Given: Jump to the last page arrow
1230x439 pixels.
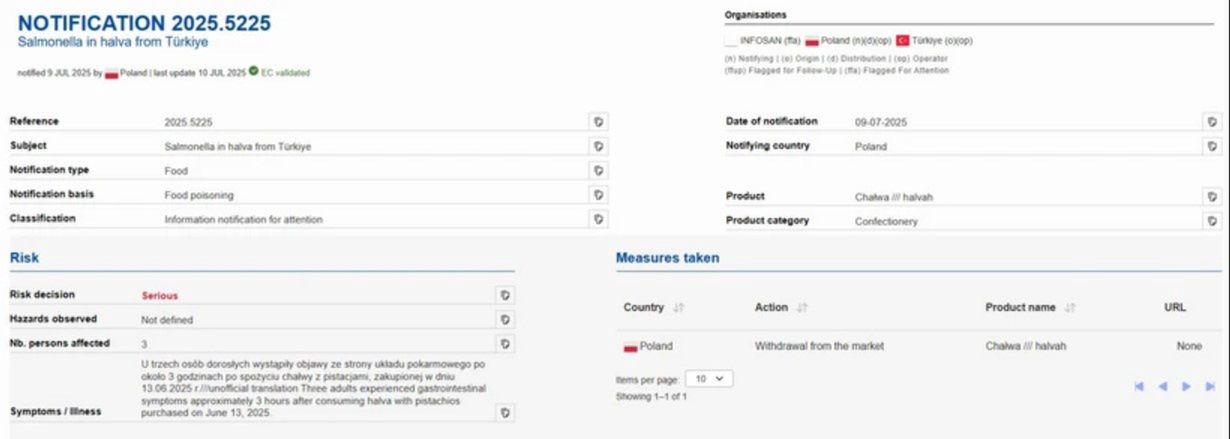Looking at the screenshot, I should click(x=1210, y=386).
